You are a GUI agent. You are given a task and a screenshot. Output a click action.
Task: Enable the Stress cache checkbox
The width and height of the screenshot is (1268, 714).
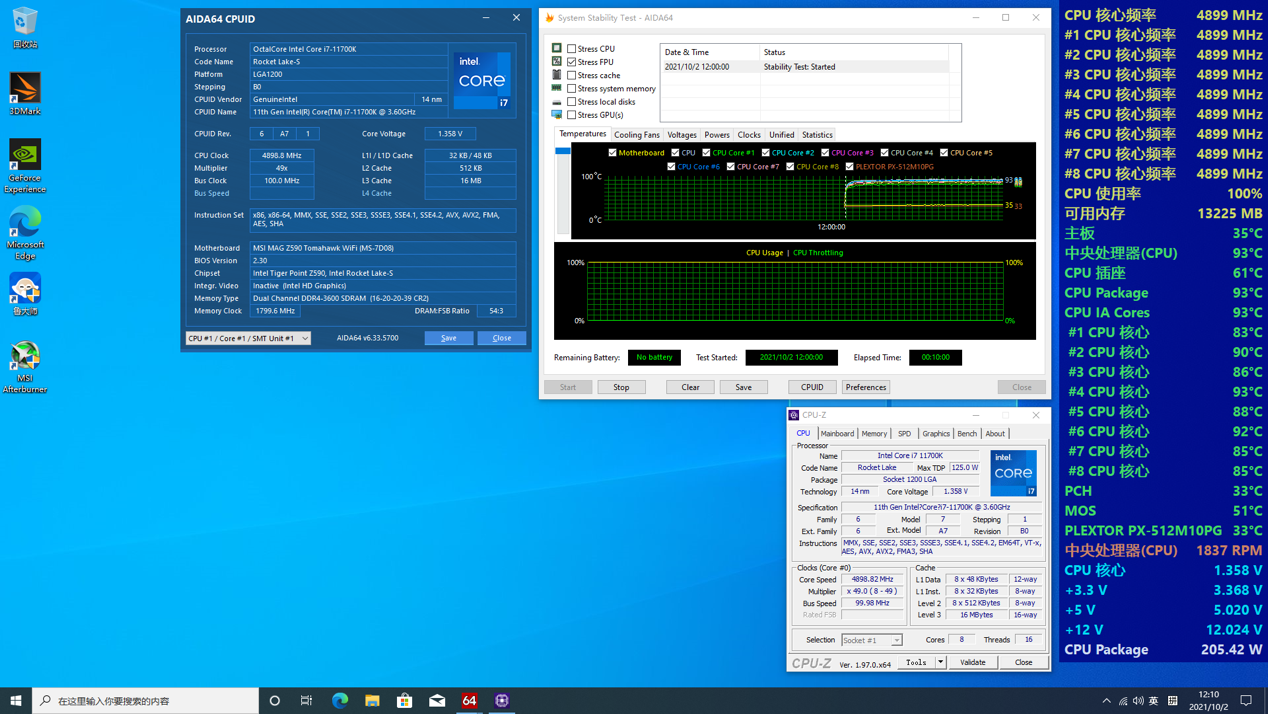point(572,75)
